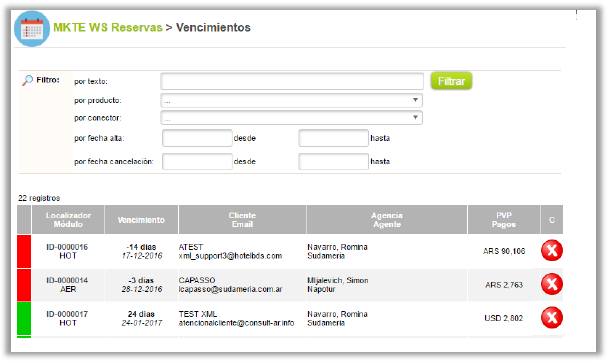Image resolution: width=610 pixels, height=363 pixels.
Task: Select 'fecha alta' desde date field
Action: tap(197, 138)
